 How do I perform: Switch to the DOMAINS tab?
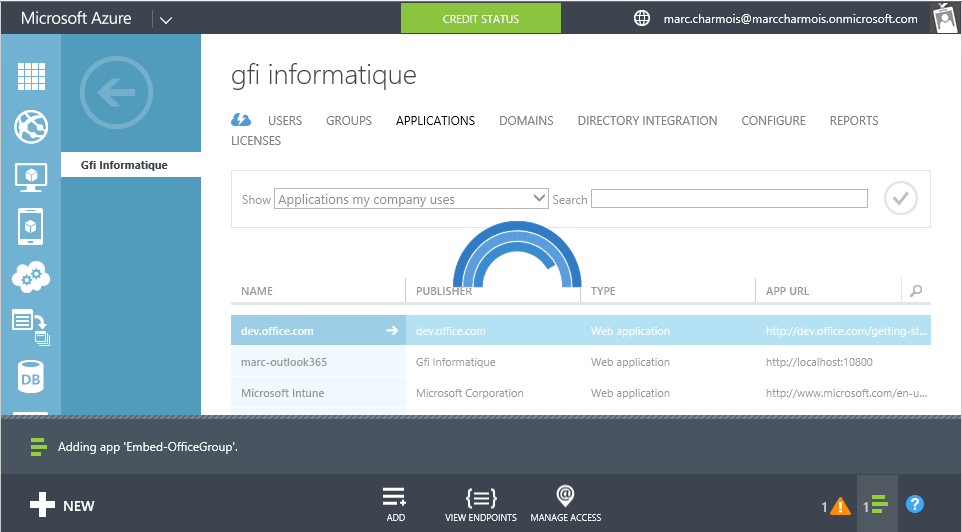pyautogui.click(x=526, y=121)
